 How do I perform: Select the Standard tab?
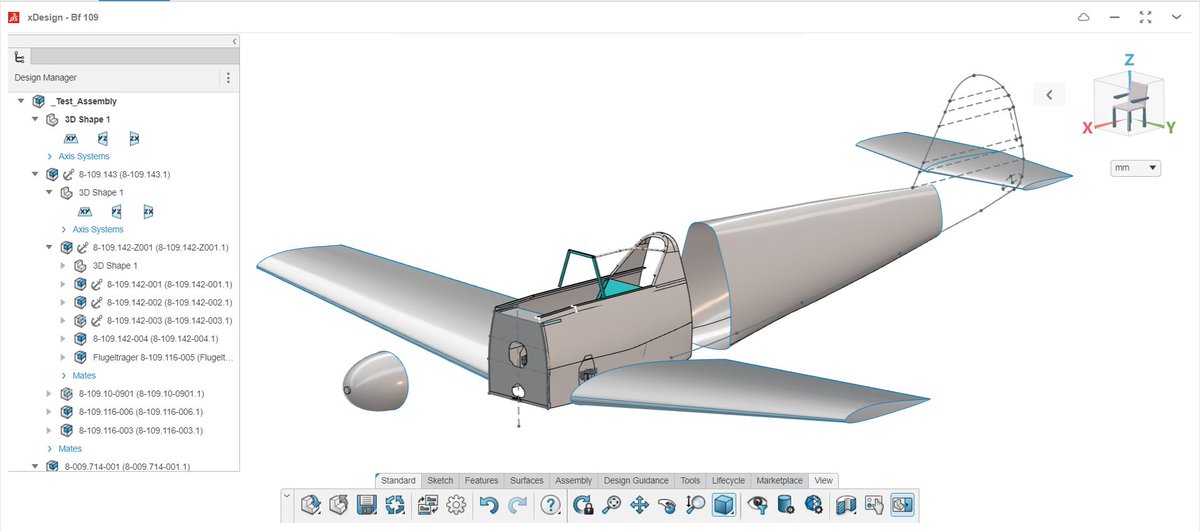click(398, 481)
